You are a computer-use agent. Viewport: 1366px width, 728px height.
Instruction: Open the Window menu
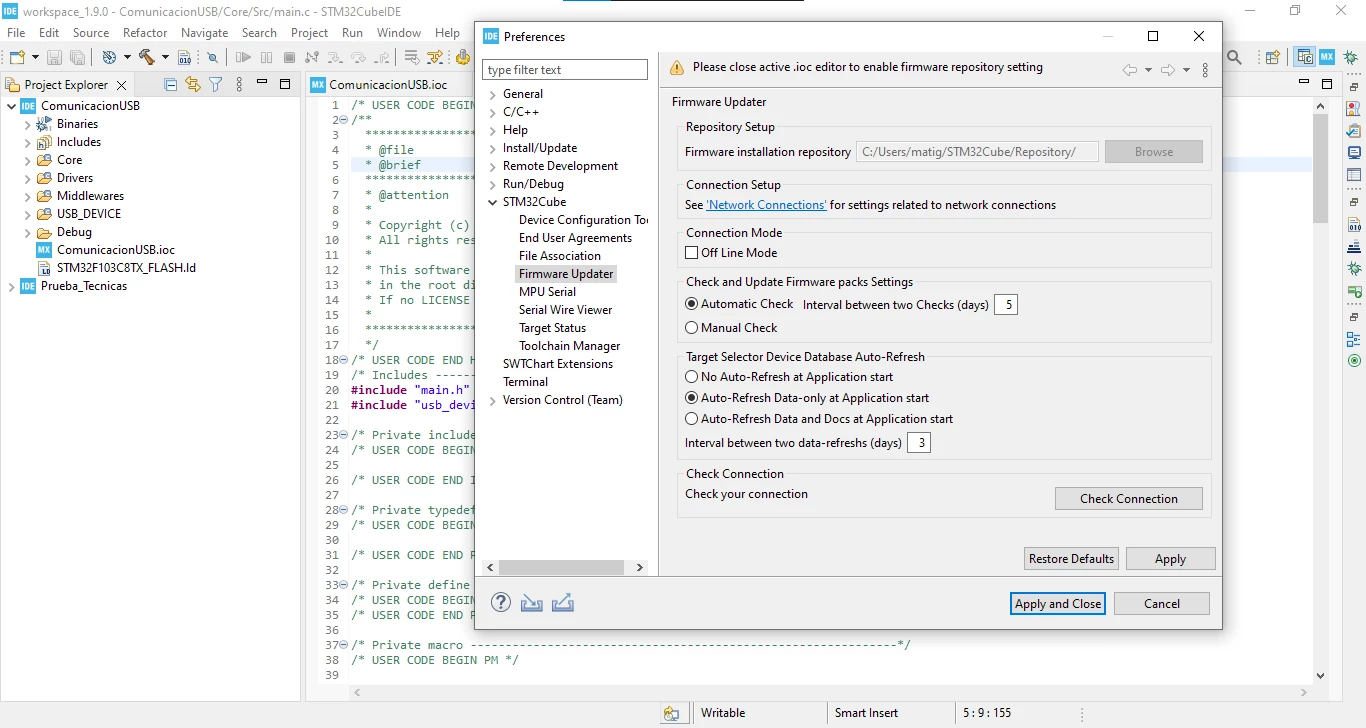(399, 32)
